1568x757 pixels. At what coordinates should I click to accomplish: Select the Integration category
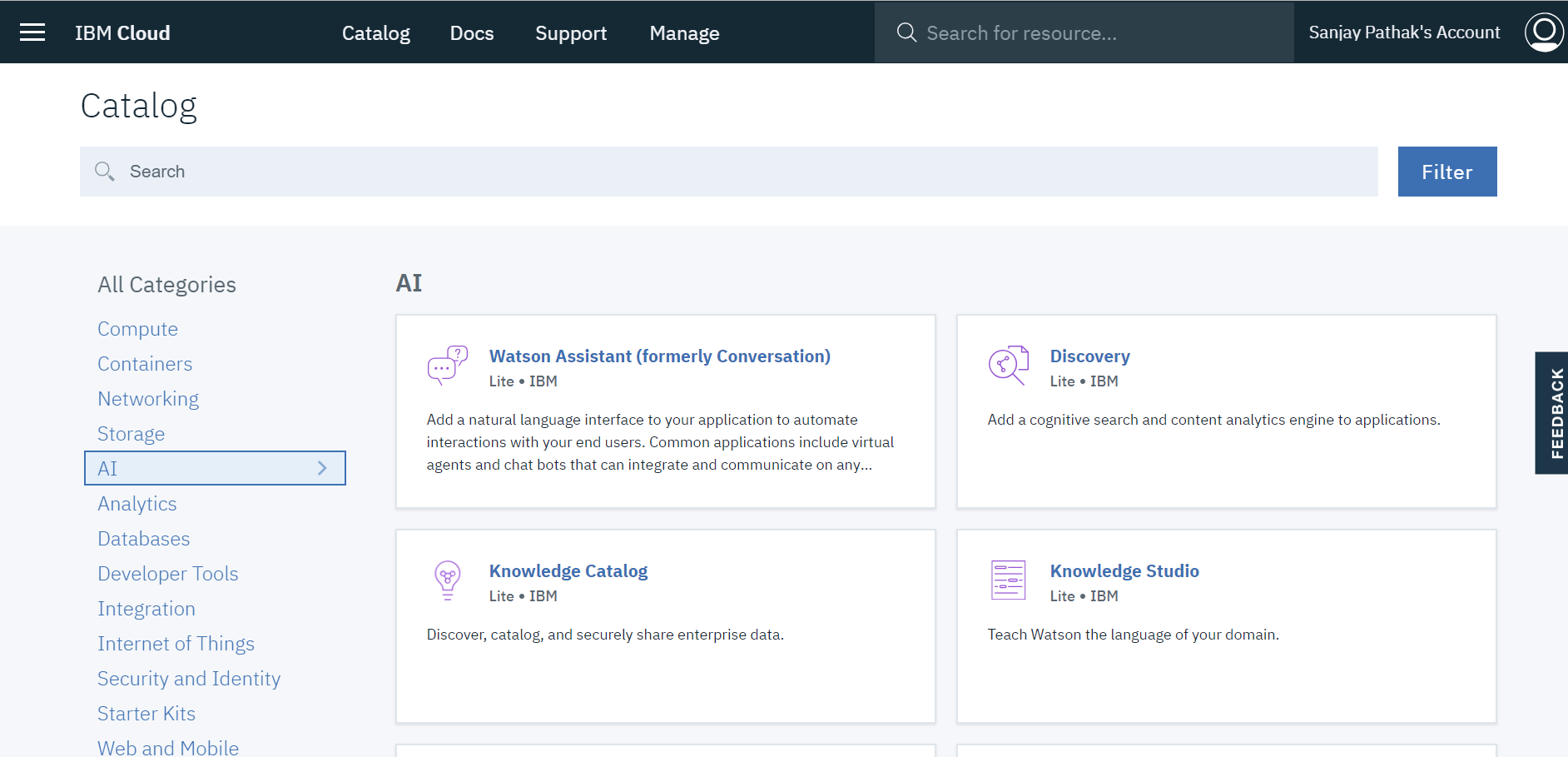point(146,609)
